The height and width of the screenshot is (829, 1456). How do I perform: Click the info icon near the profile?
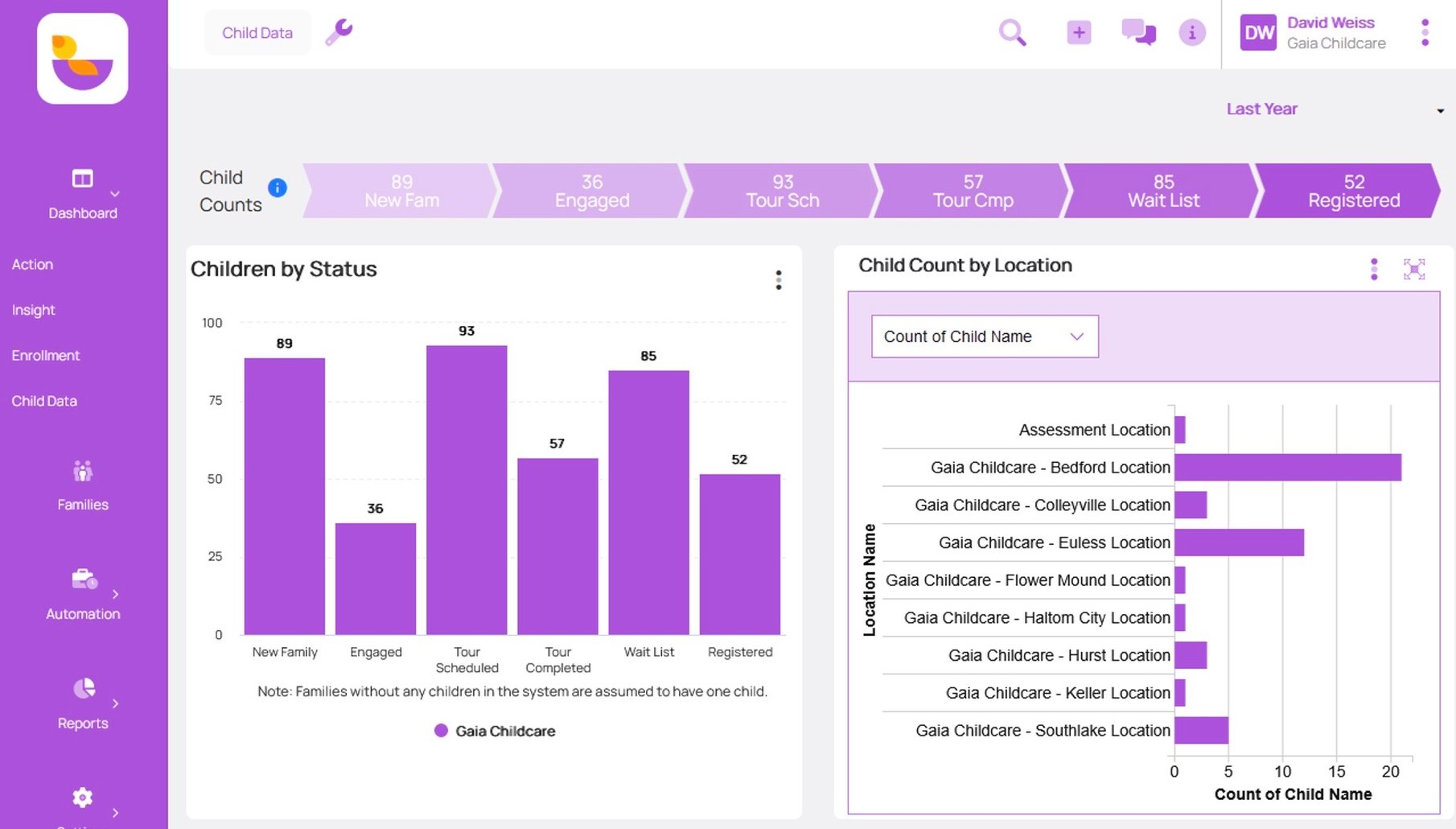point(1192,32)
